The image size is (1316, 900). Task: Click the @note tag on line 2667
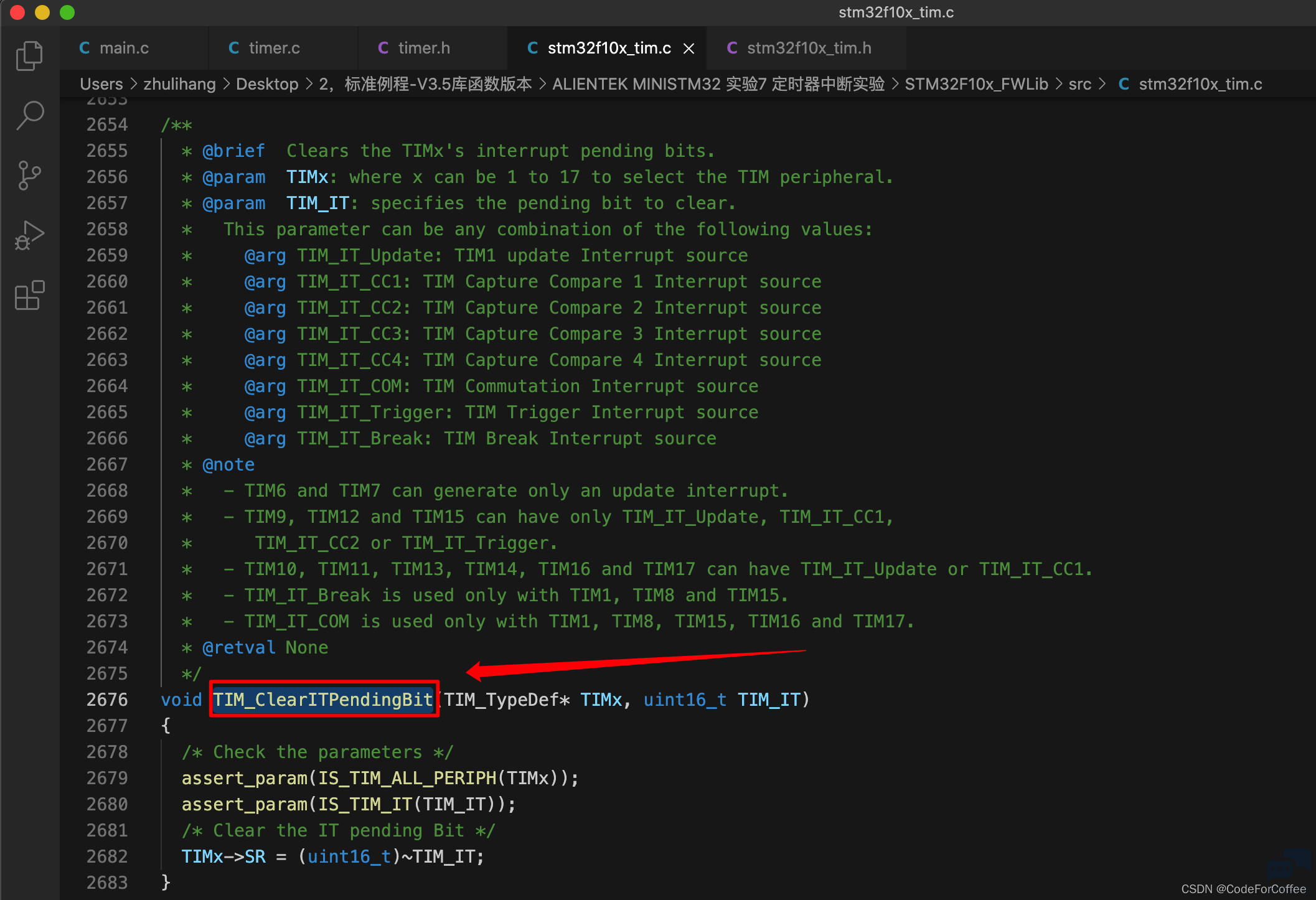pos(228,464)
